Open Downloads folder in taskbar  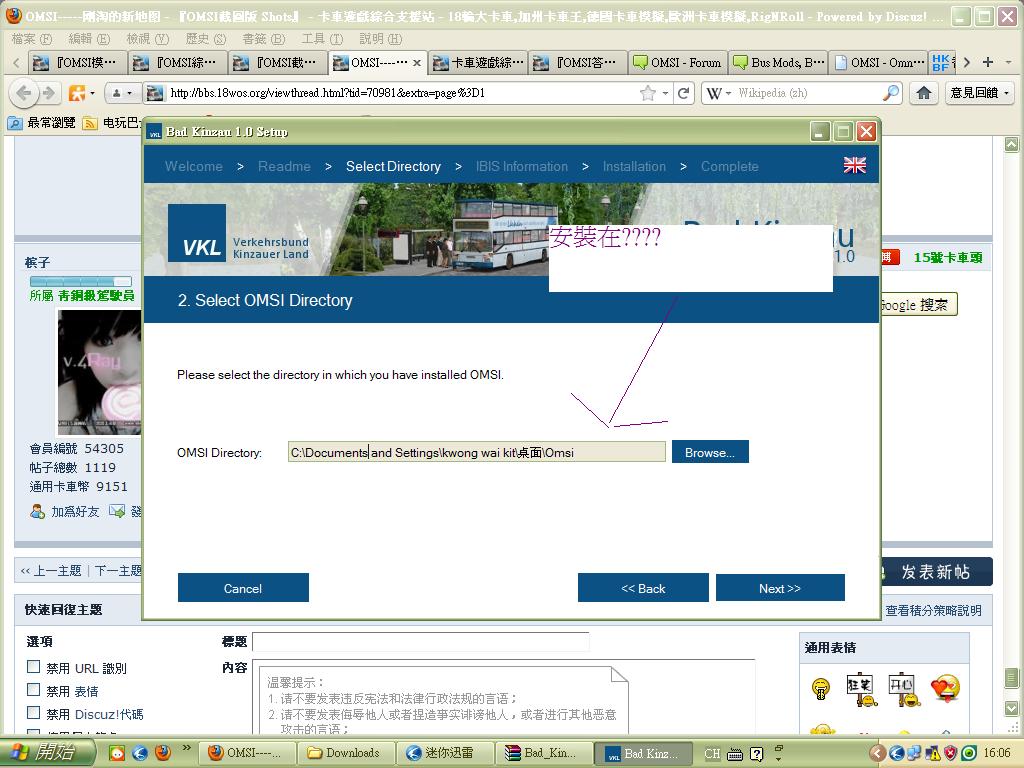pos(345,753)
